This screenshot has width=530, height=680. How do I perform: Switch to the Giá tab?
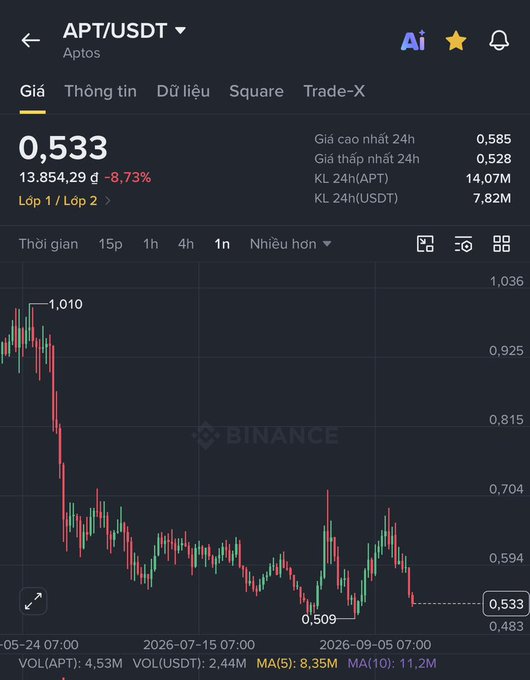pyautogui.click(x=32, y=91)
